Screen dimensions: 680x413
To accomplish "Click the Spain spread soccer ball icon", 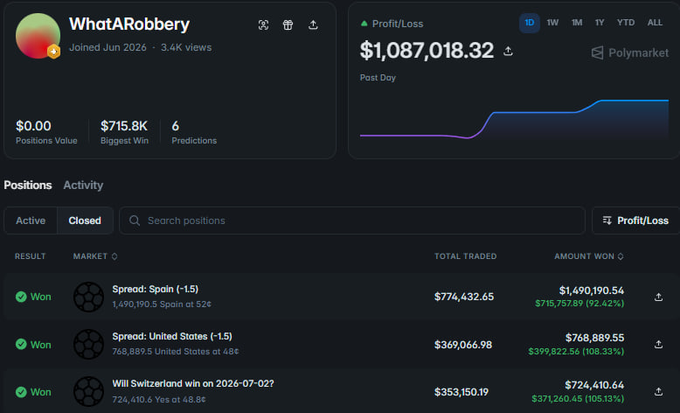I will click(88, 297).
